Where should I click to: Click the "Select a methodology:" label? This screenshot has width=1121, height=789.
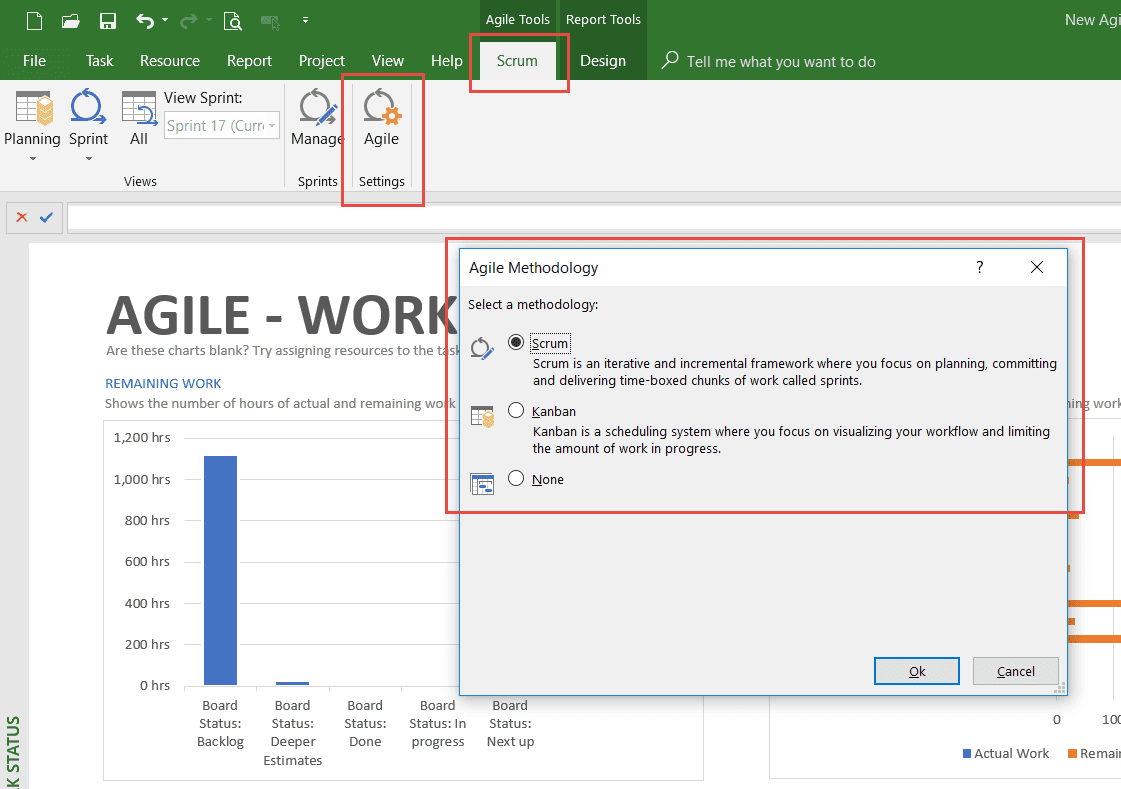pos(533,304)
